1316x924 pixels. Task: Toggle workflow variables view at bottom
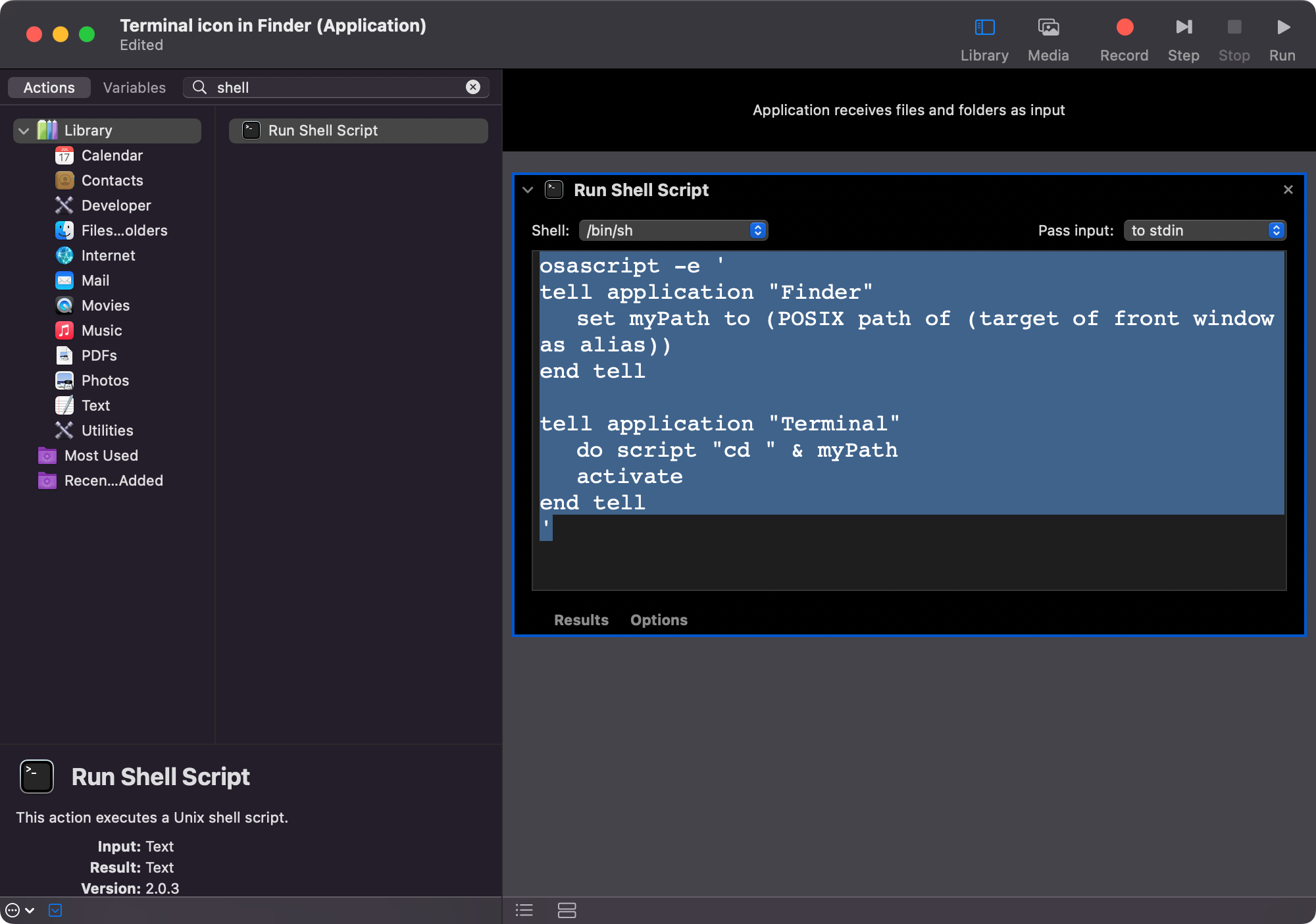tap(567, 910)
